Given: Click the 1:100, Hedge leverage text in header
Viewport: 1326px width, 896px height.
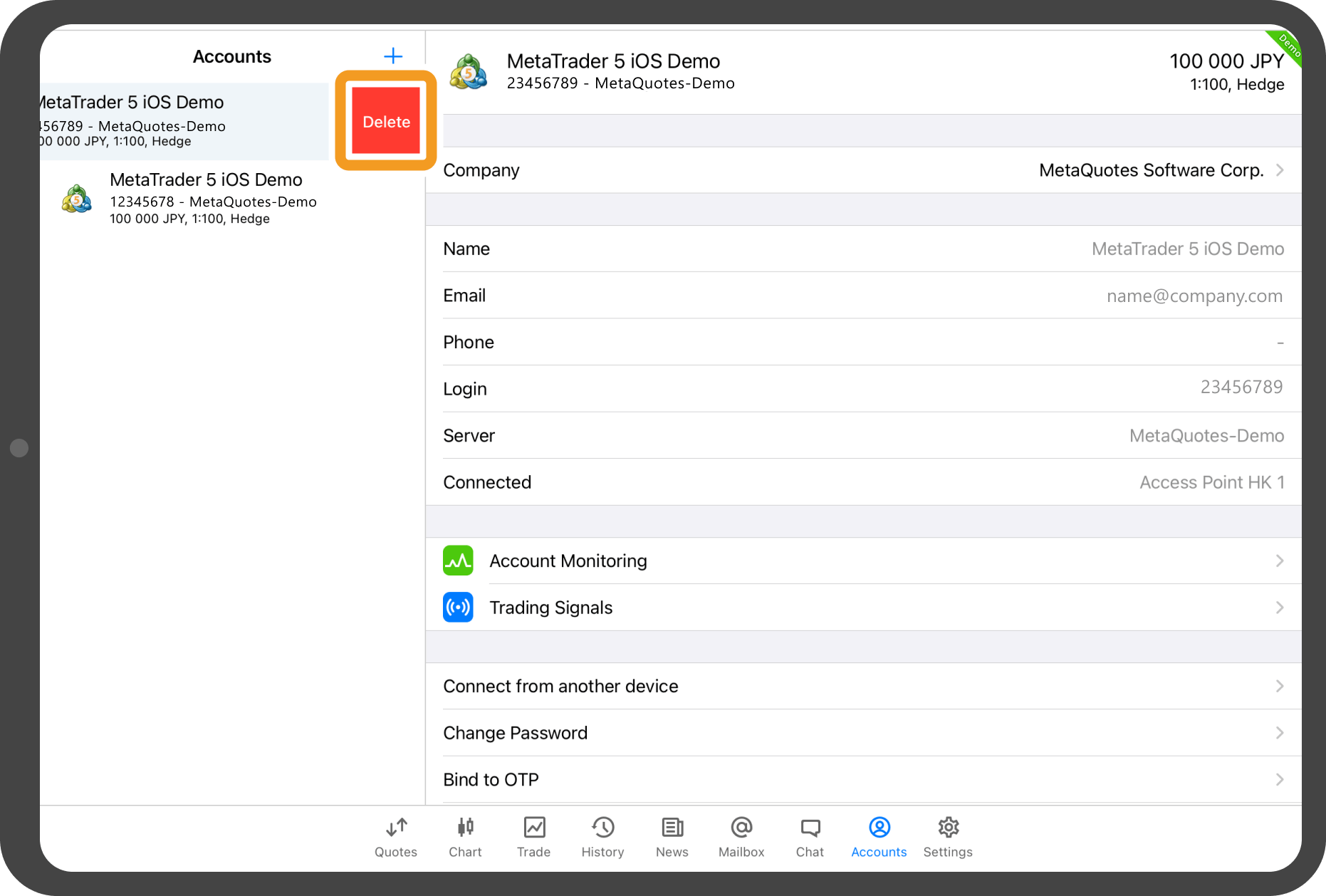Looking at the screenshot, I should [1237, 85].
